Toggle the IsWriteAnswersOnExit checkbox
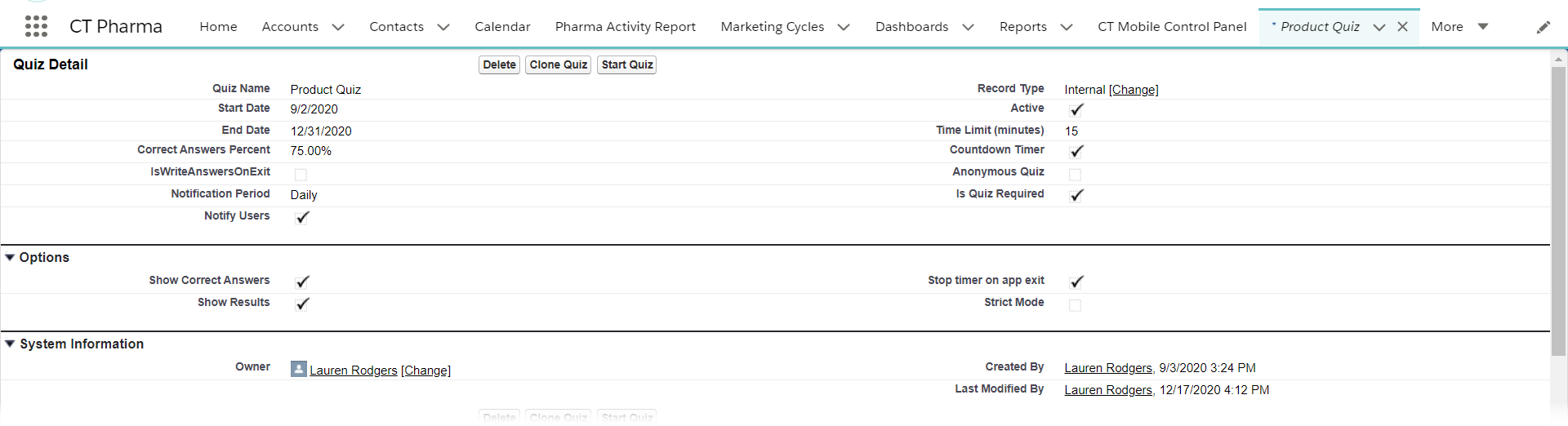Image resolution: width=1568 pixels, height=426 pixels. click(301, 174)
